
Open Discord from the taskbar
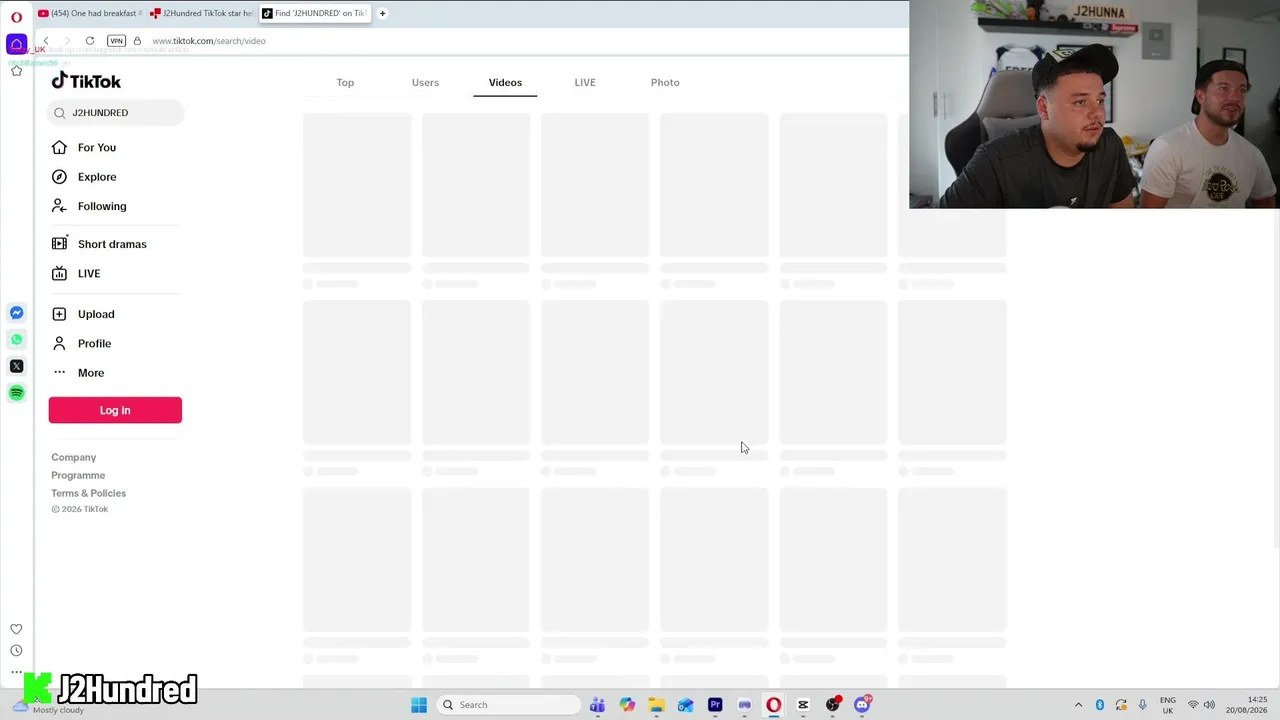(862, 705)
